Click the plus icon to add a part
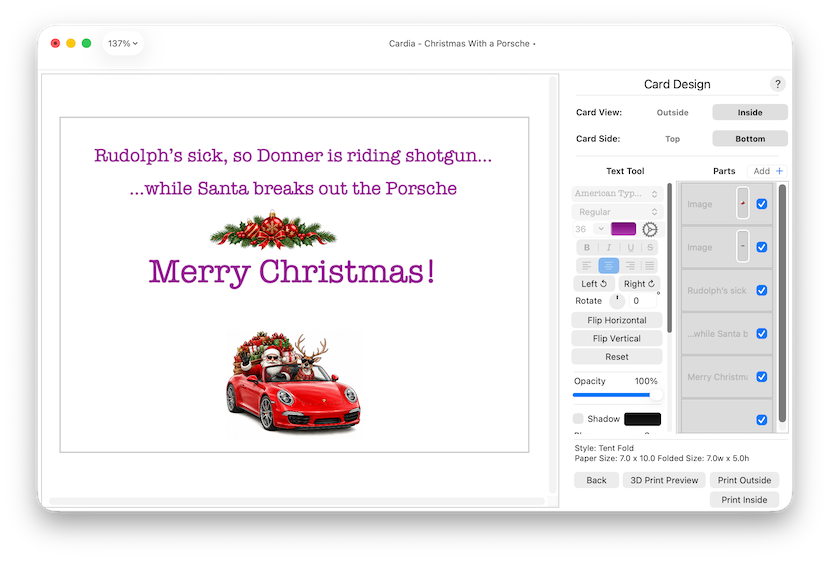The width and height of the screenshot is (830, 561). [779, 171]
